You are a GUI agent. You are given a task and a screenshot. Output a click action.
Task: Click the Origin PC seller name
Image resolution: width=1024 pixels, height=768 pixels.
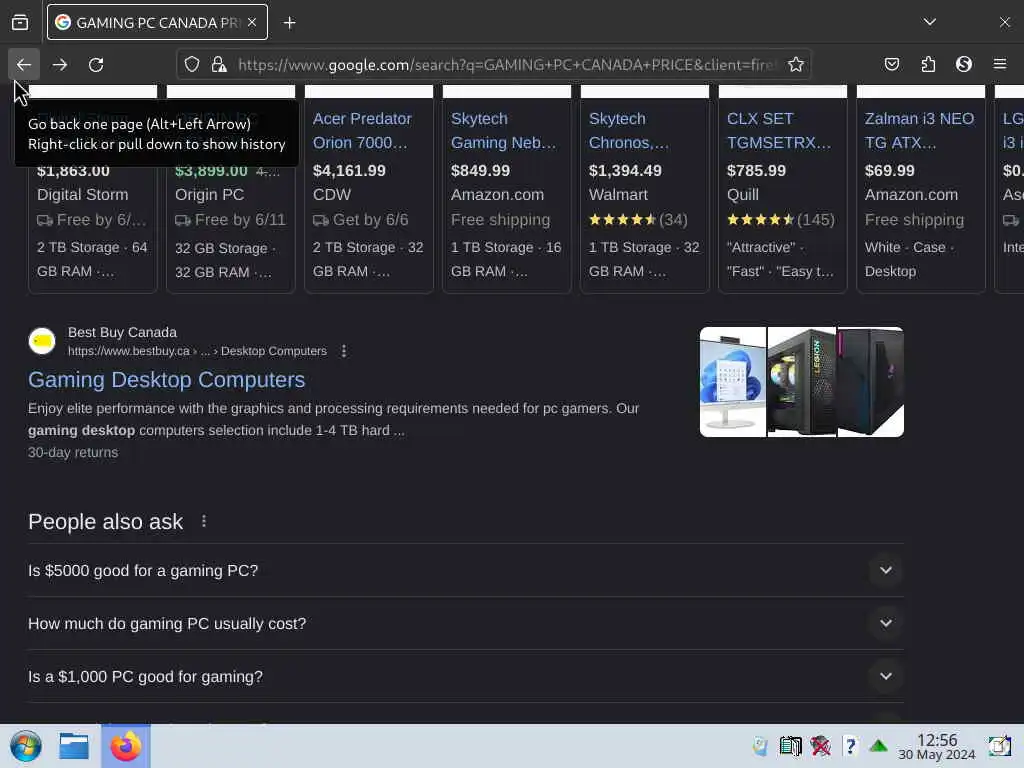(209, 195)
